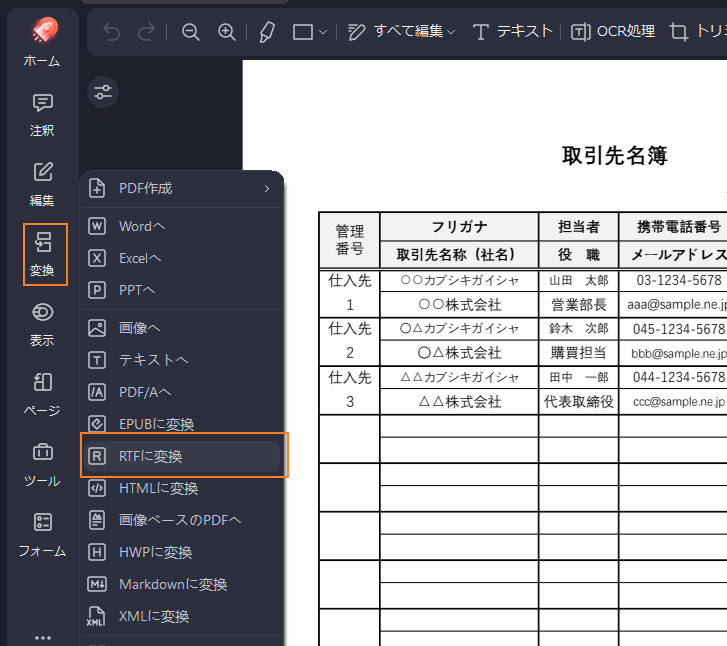
Task: Click the redo arrow in toolbar
Action: [x=146, y=32]
